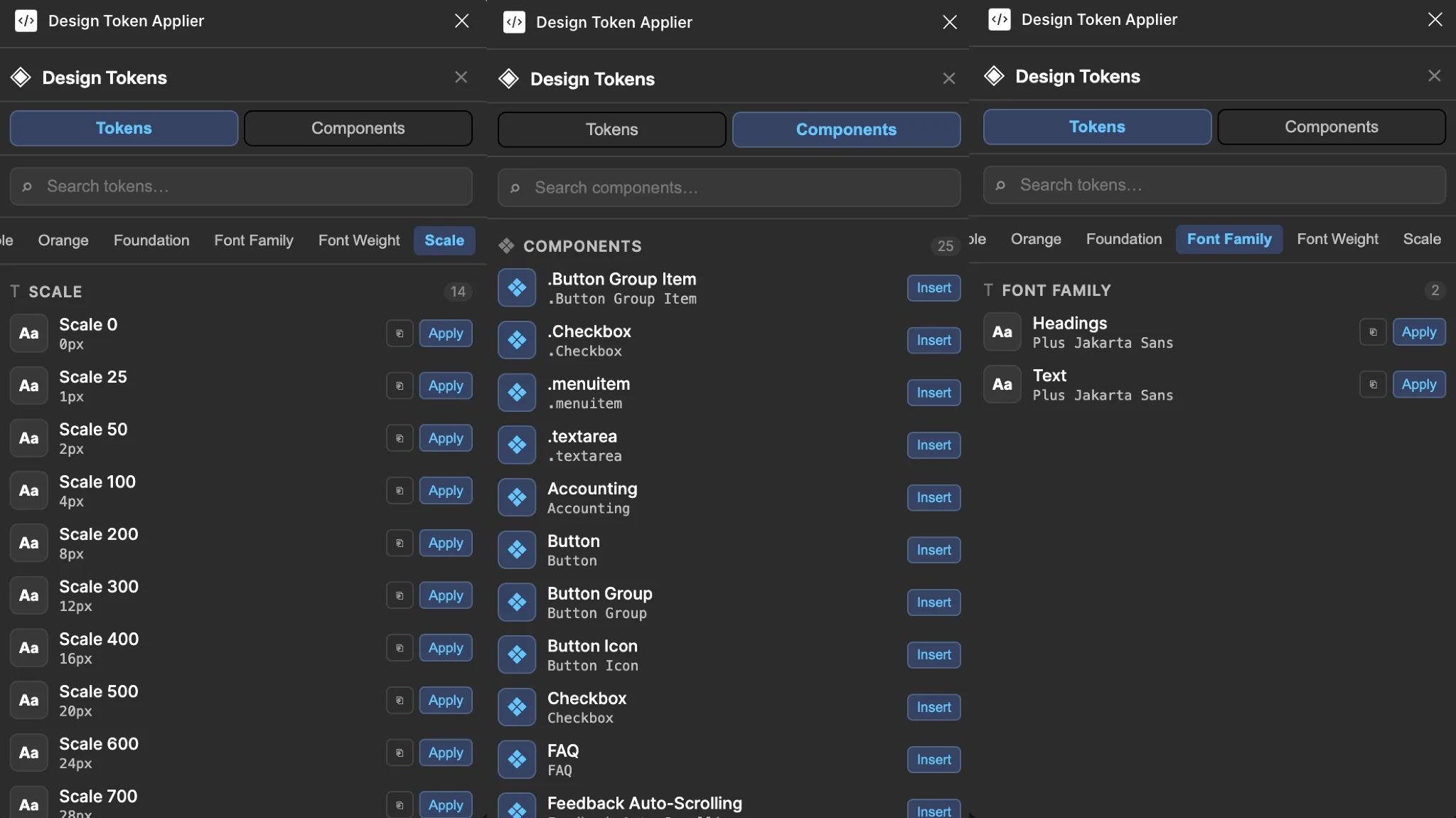Close Design Tokens header in left panel
Viewport: 1456px width, 818px height.
461,77
